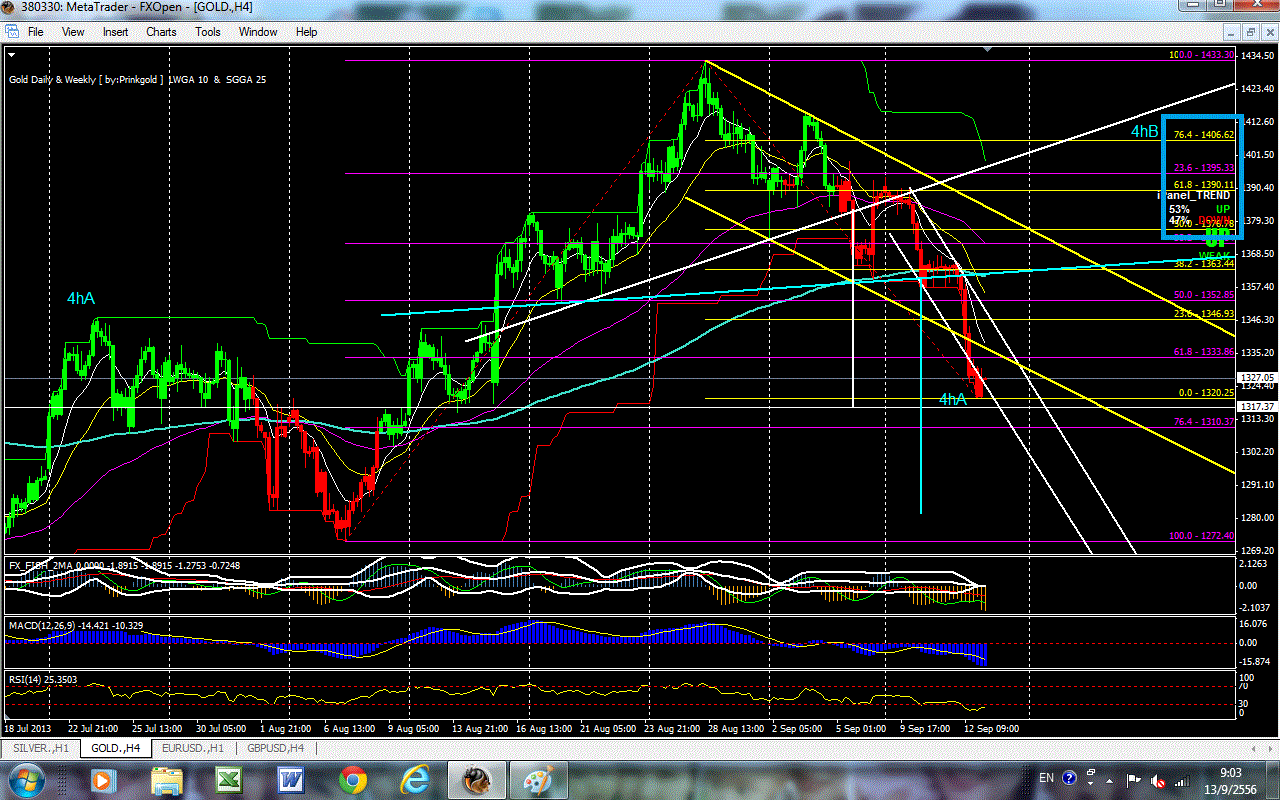Click the '4hB' chart label
1280x800 pixels.
[1145, 132]
